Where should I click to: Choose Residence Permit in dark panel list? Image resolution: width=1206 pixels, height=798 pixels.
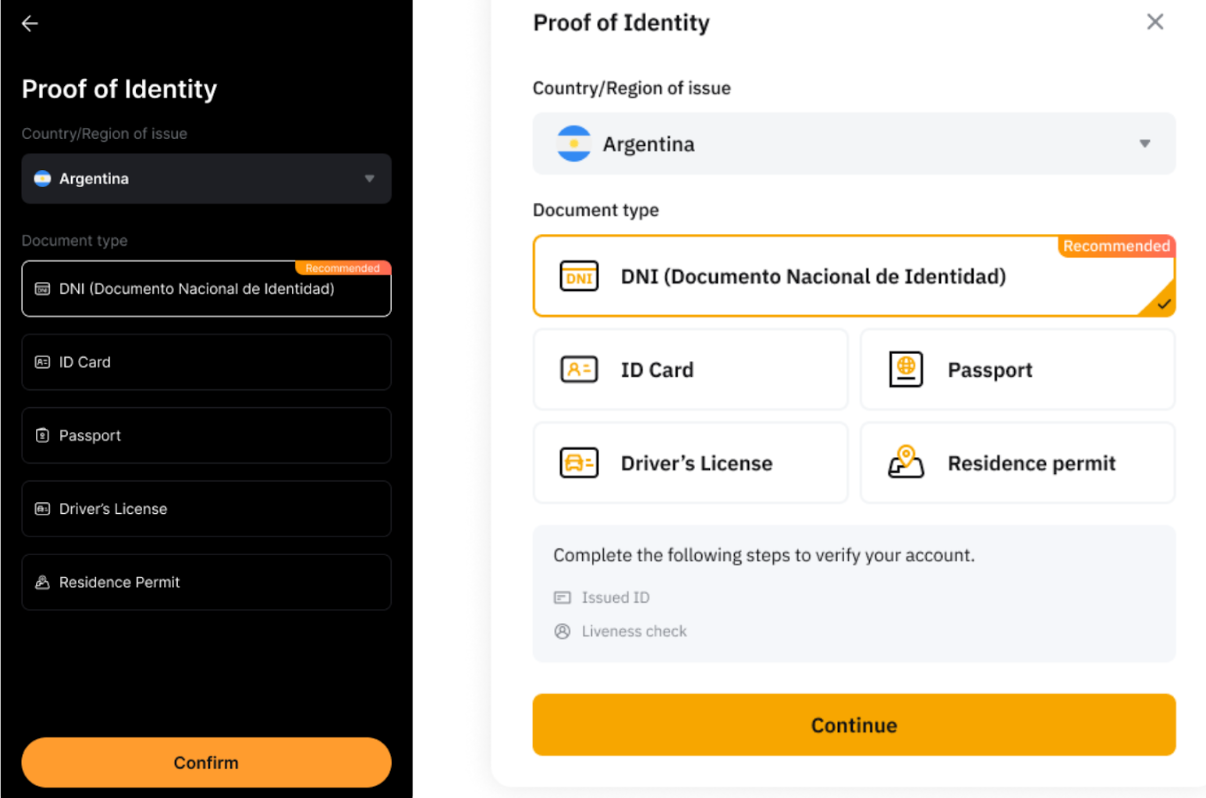tap(206, 582)
